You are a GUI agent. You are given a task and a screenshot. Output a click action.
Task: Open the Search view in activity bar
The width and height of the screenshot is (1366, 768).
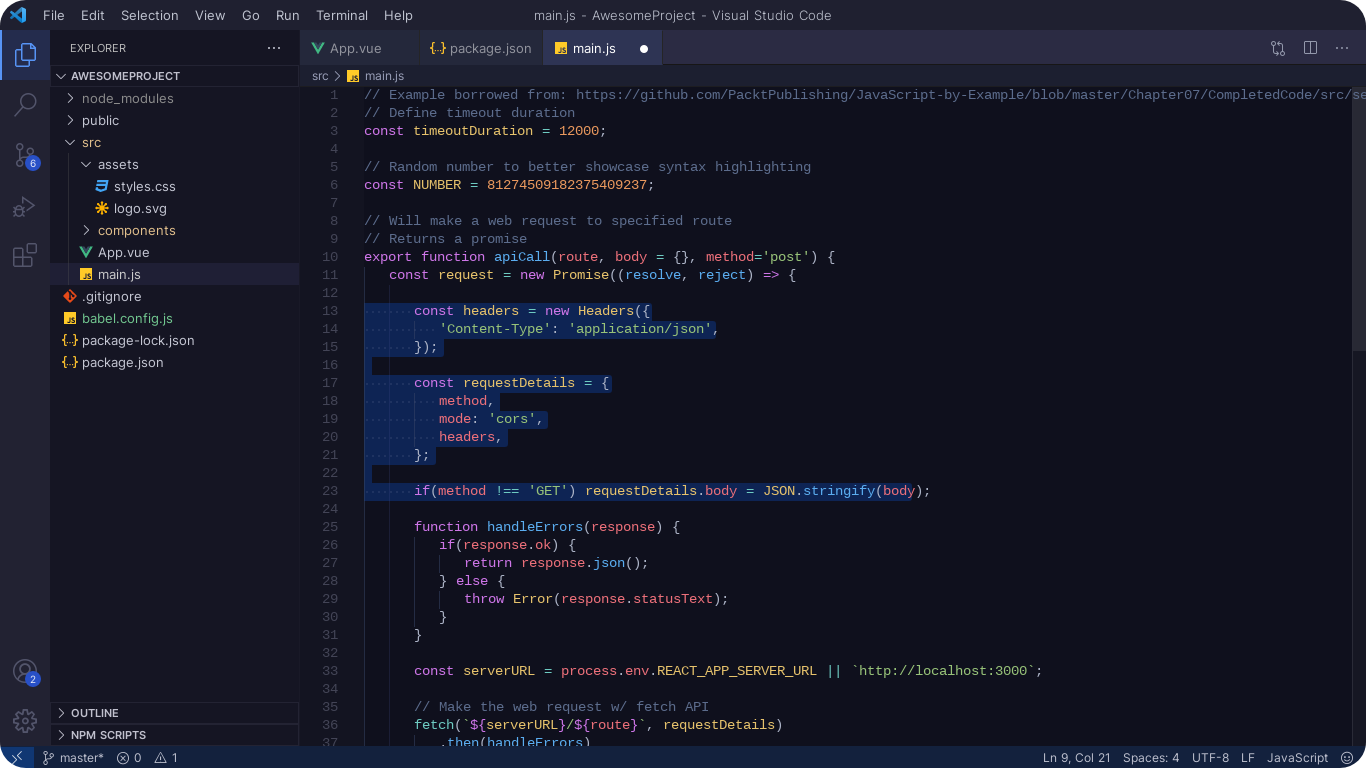click(25, 104)
